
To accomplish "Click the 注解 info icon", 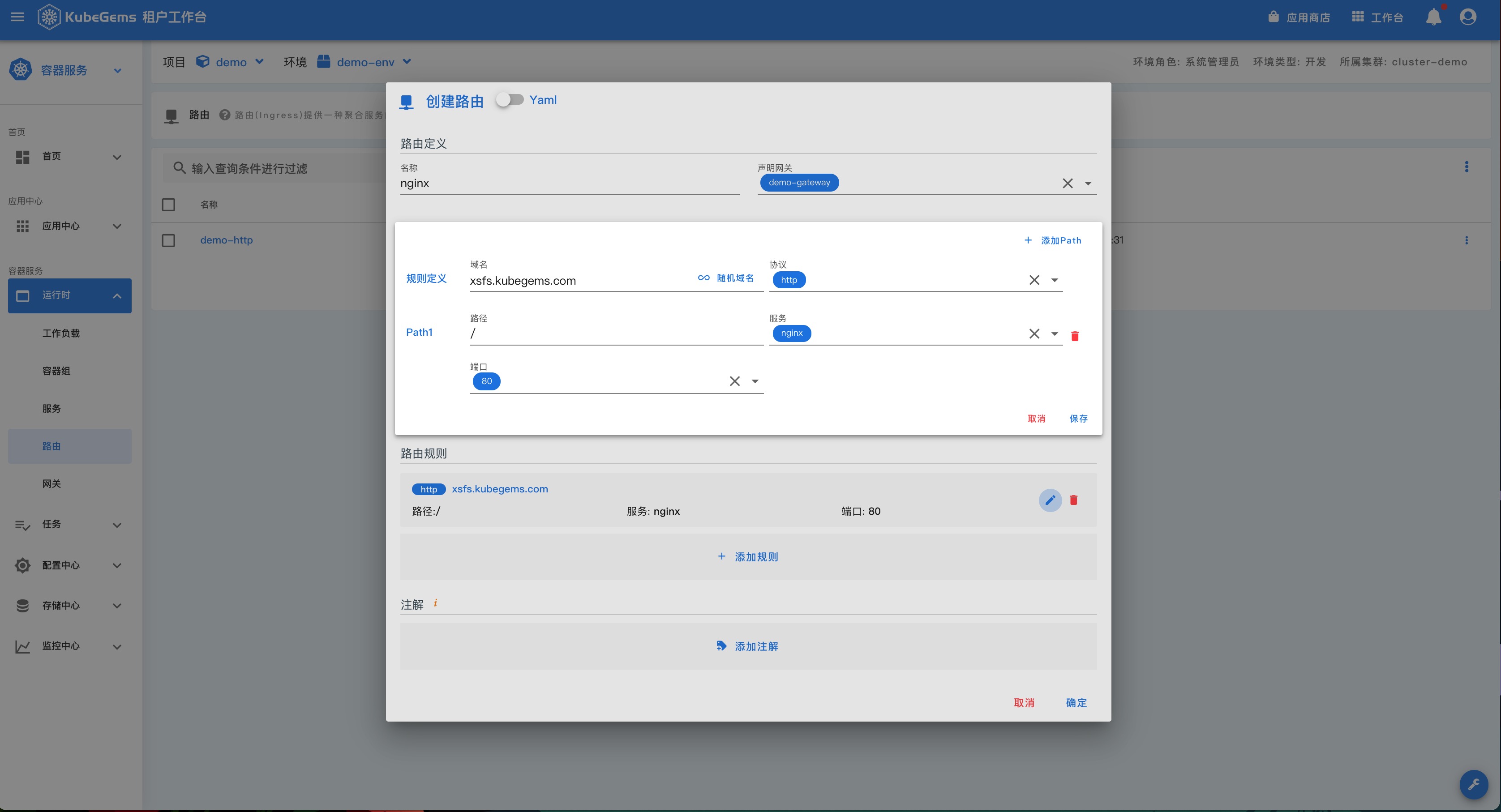I will pyautogui.click(x=435, y=603).
